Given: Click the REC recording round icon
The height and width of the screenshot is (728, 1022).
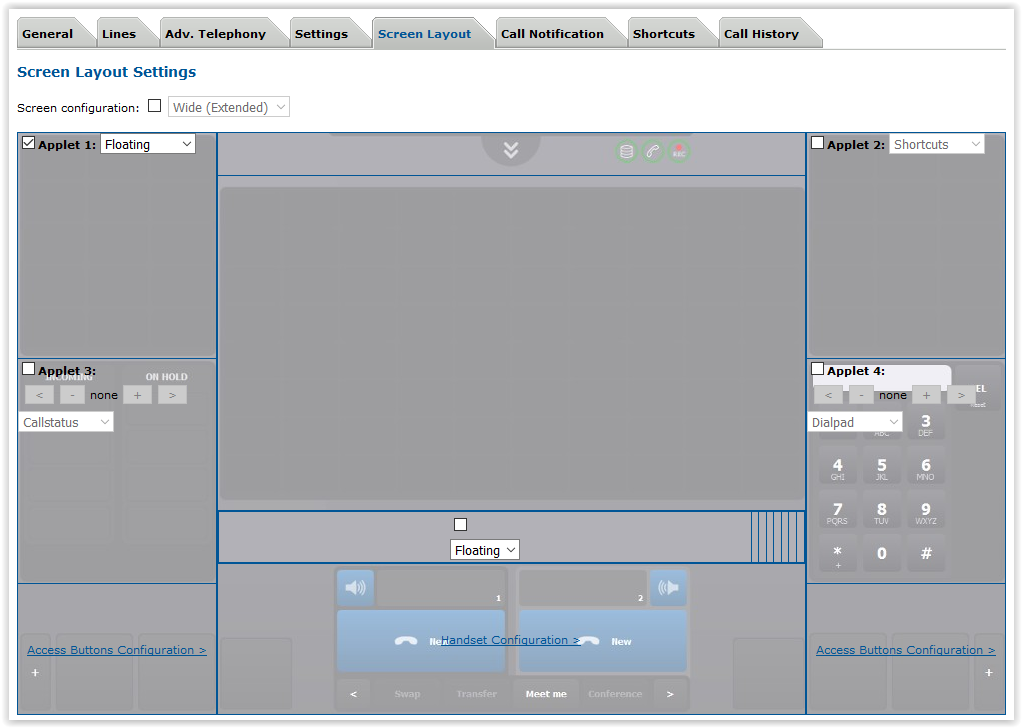Looking at the screenshot, I should pyautogui.click(x=679, y=152).
